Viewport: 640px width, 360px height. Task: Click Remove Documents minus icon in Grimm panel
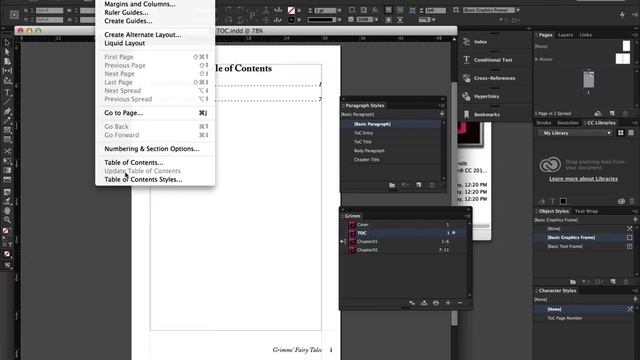pos(460,303)
